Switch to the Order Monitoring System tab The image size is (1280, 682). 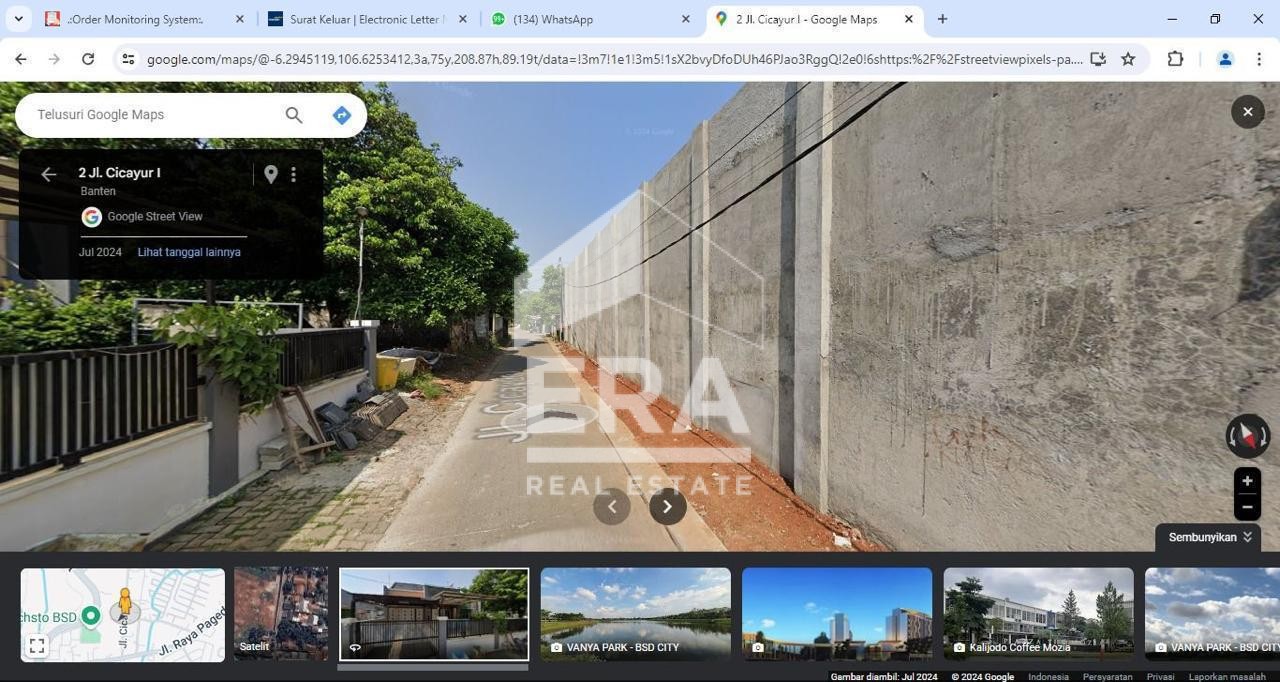click(x=145, y=19)
